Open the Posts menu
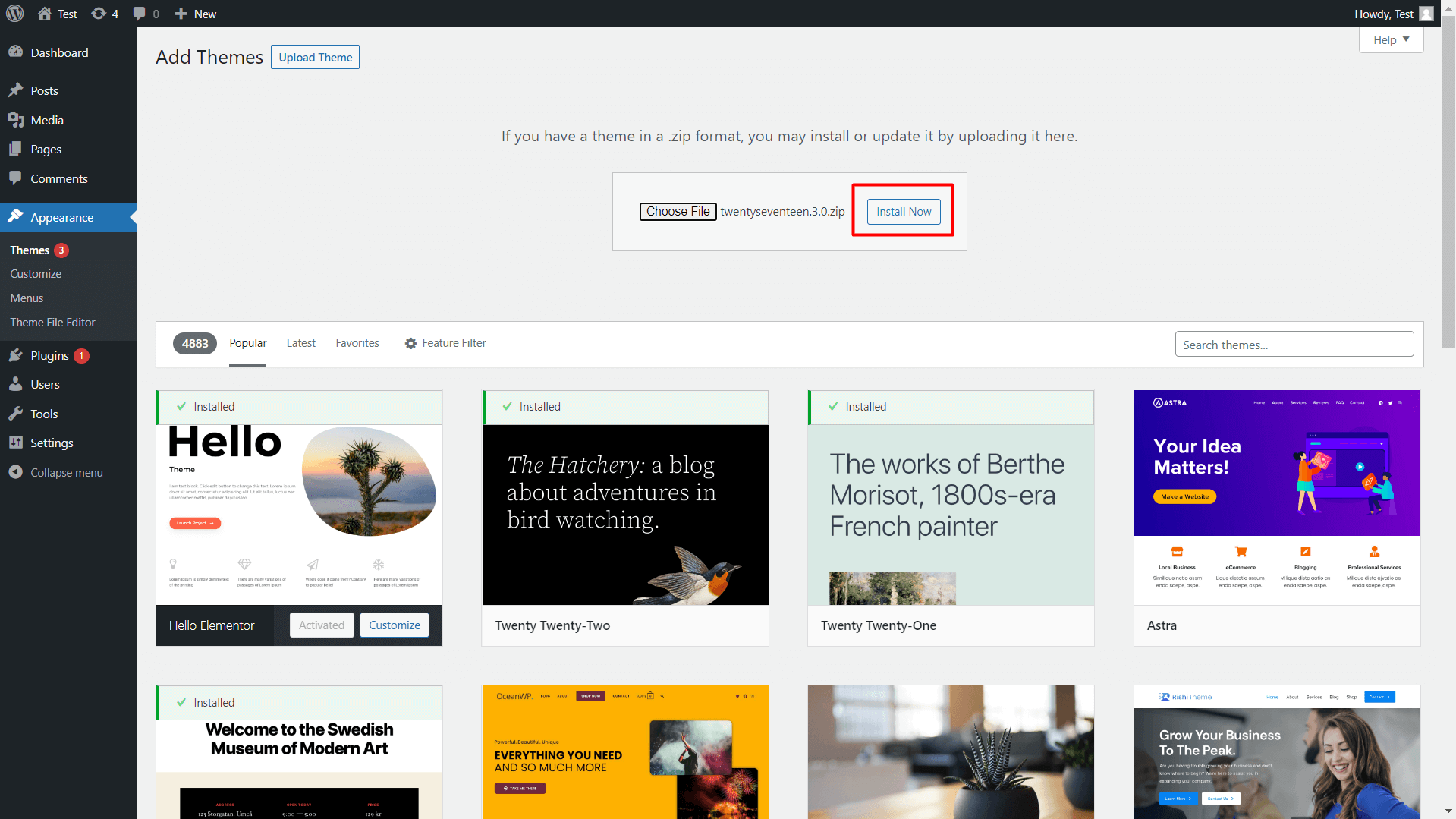 tap(44, 90)
